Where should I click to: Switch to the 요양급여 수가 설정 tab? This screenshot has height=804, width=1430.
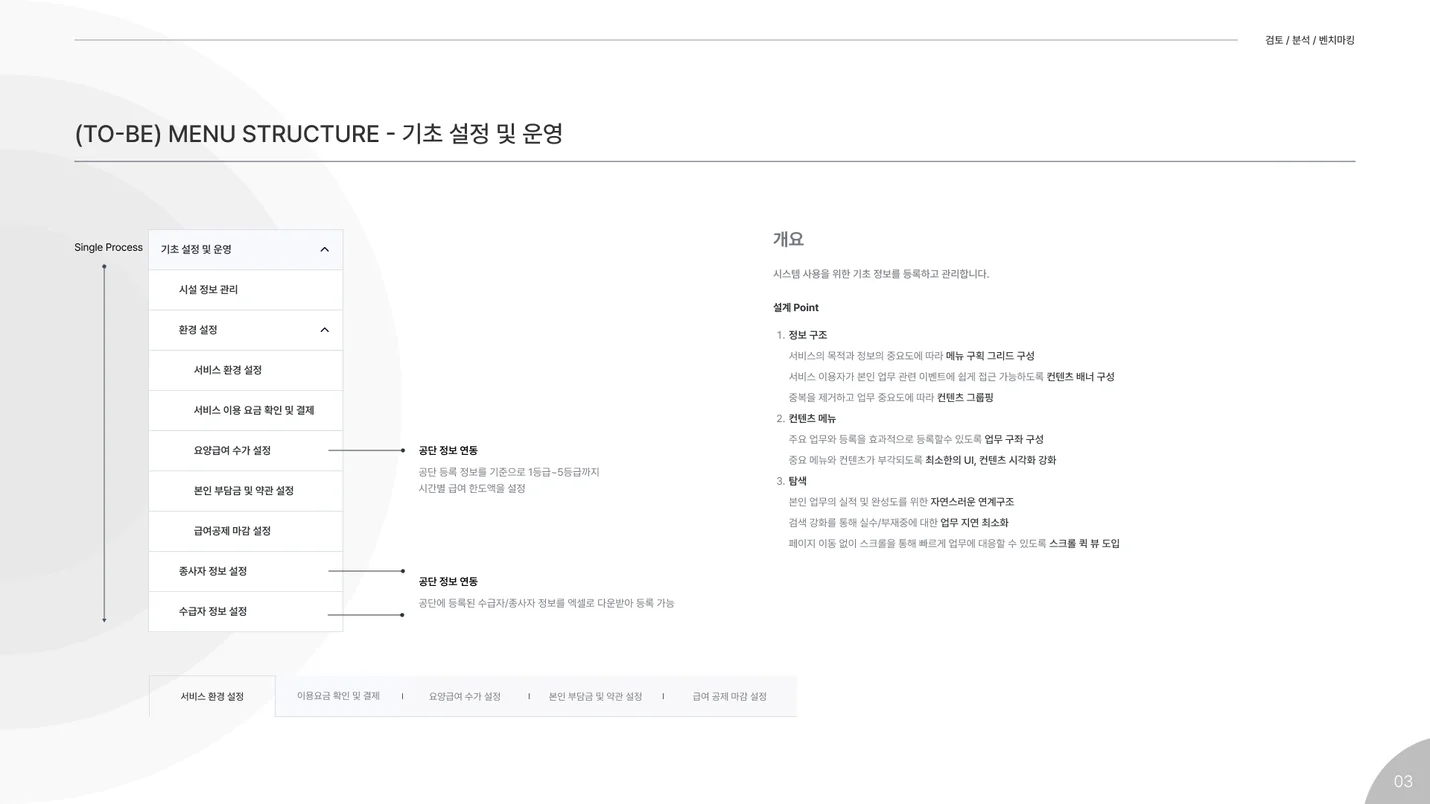click(465, 696)
